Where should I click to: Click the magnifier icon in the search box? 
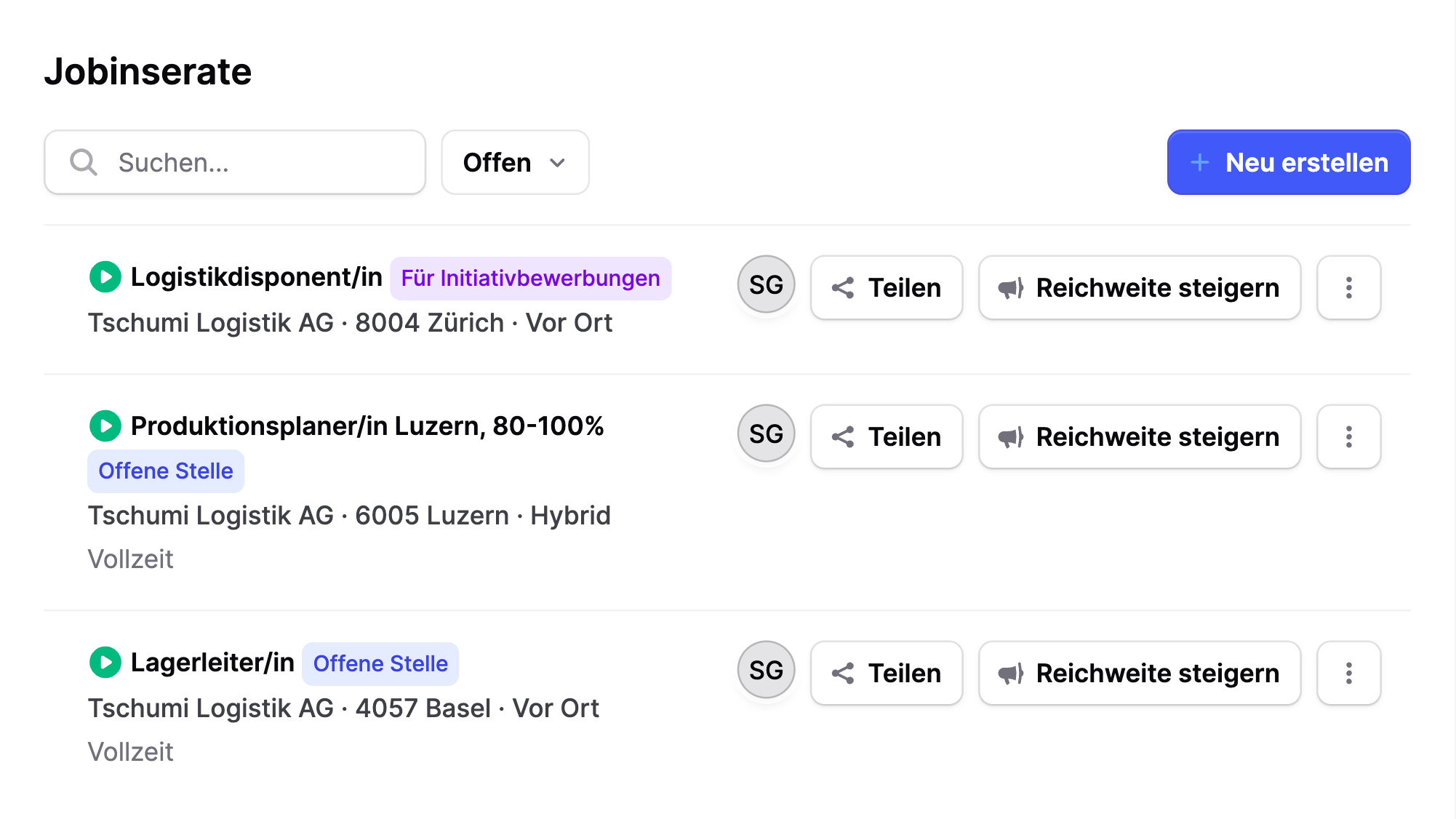[84, 162]
